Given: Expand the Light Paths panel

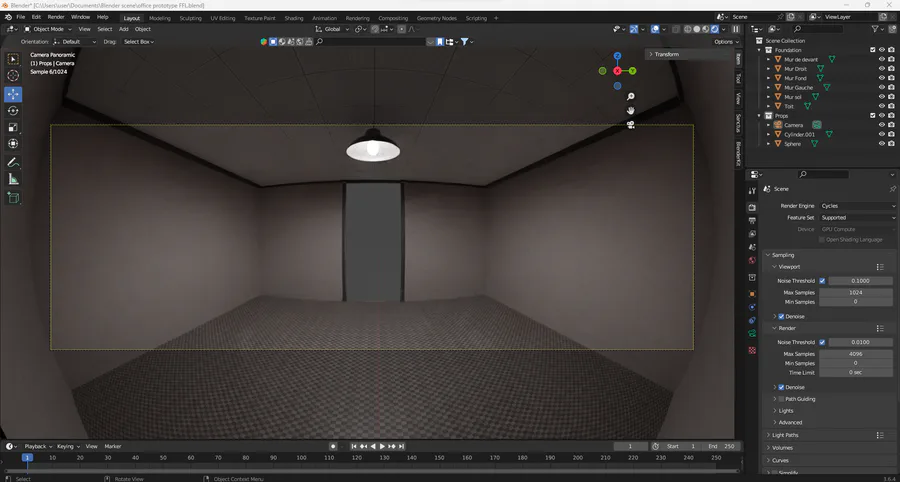Looking at the screenshot, I should 768,436.
